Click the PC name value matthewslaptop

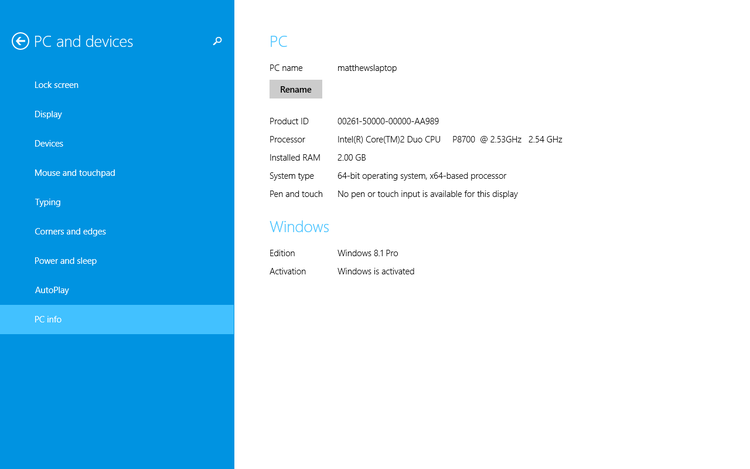click(367, 68)
